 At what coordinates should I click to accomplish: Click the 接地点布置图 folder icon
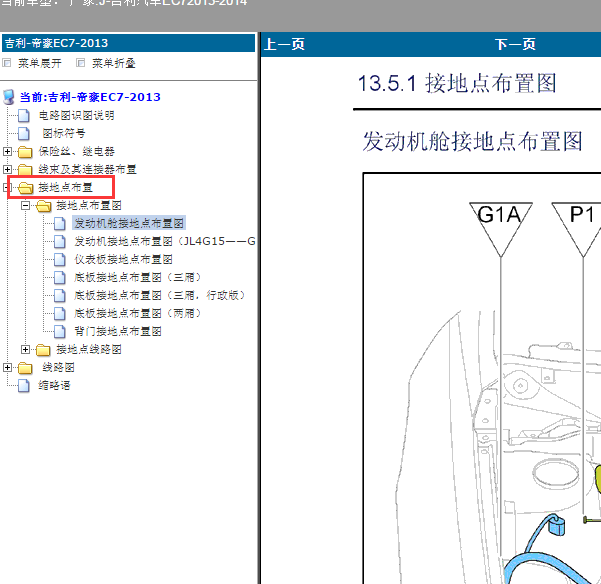pyautogui.click(x=44, y=206)
